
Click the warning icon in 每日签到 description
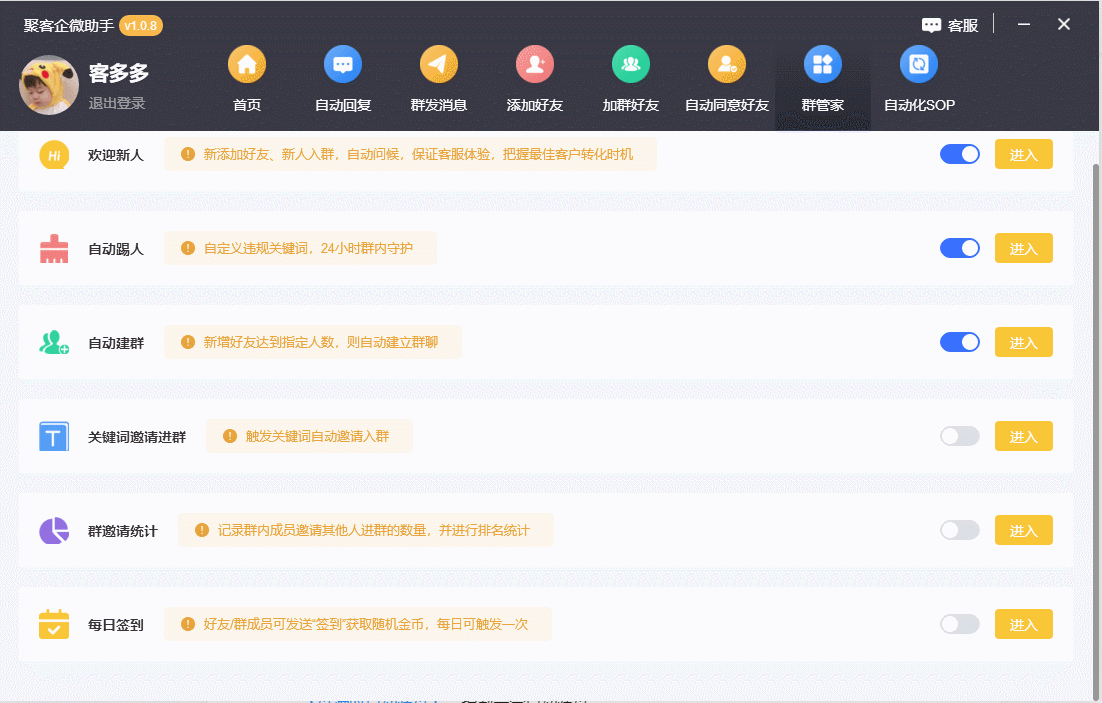(188, 624)
